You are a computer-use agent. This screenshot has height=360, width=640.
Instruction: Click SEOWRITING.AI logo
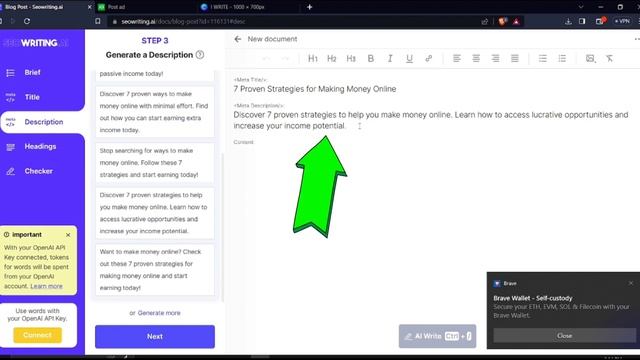pyautogui.click(x=36, y=43)
